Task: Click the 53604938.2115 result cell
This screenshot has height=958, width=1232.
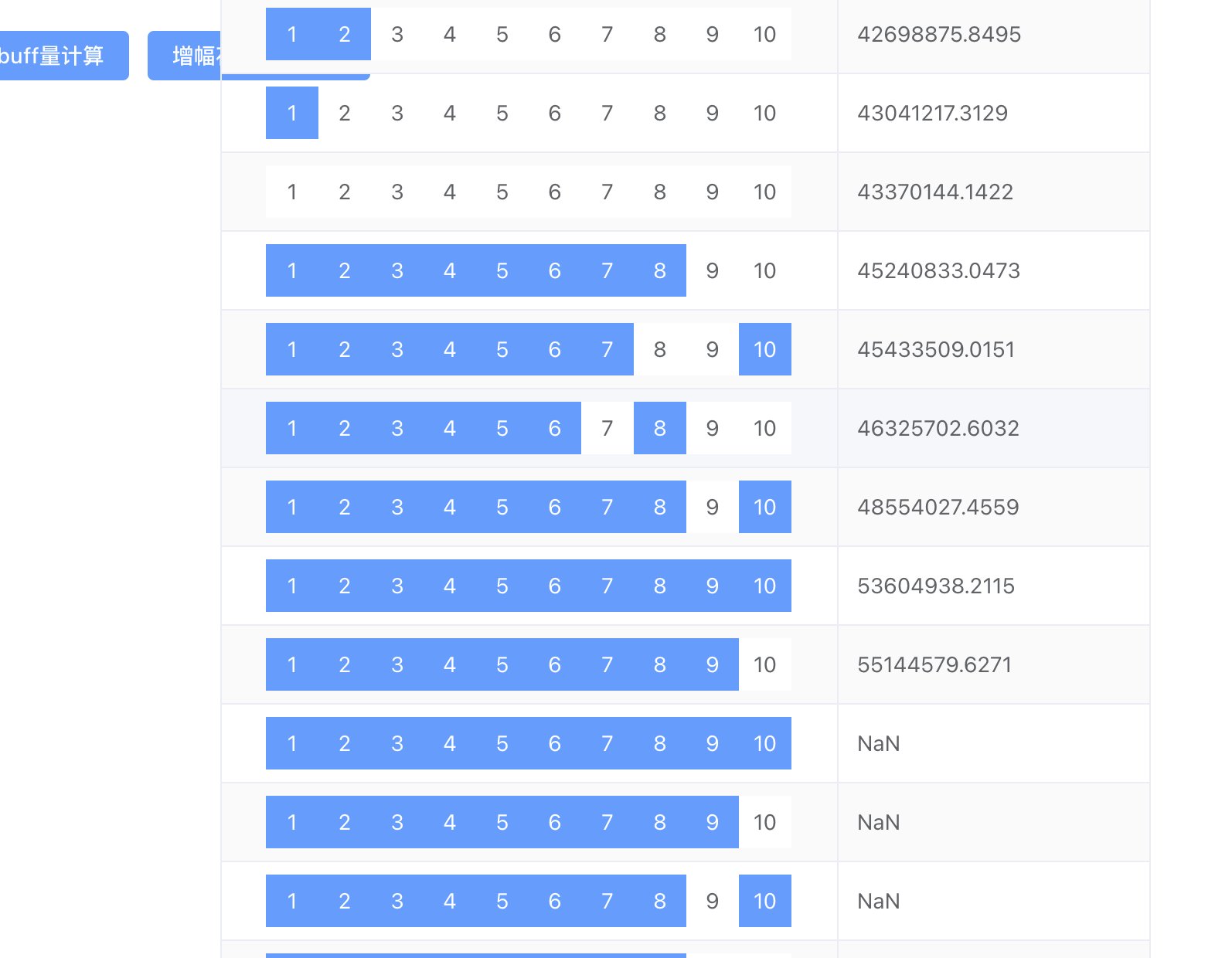Action: tap(994, 586)
